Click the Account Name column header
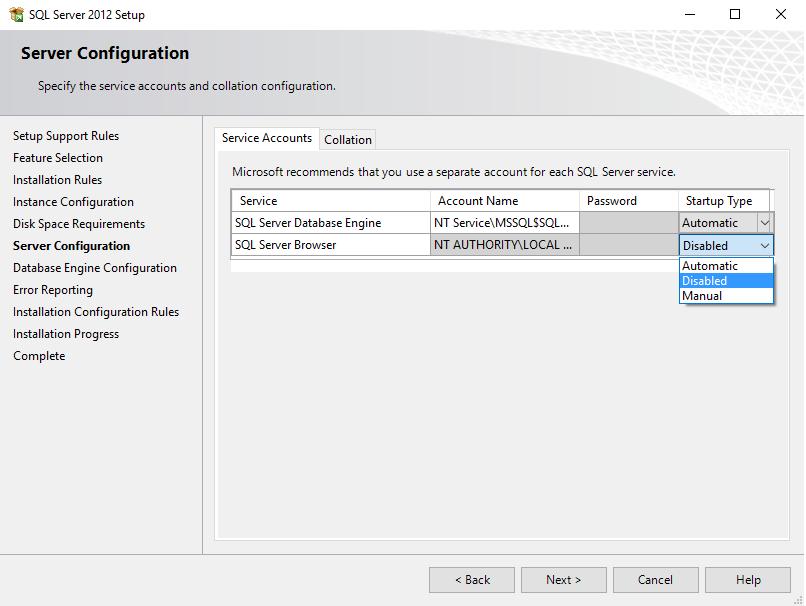 [504, 201]
